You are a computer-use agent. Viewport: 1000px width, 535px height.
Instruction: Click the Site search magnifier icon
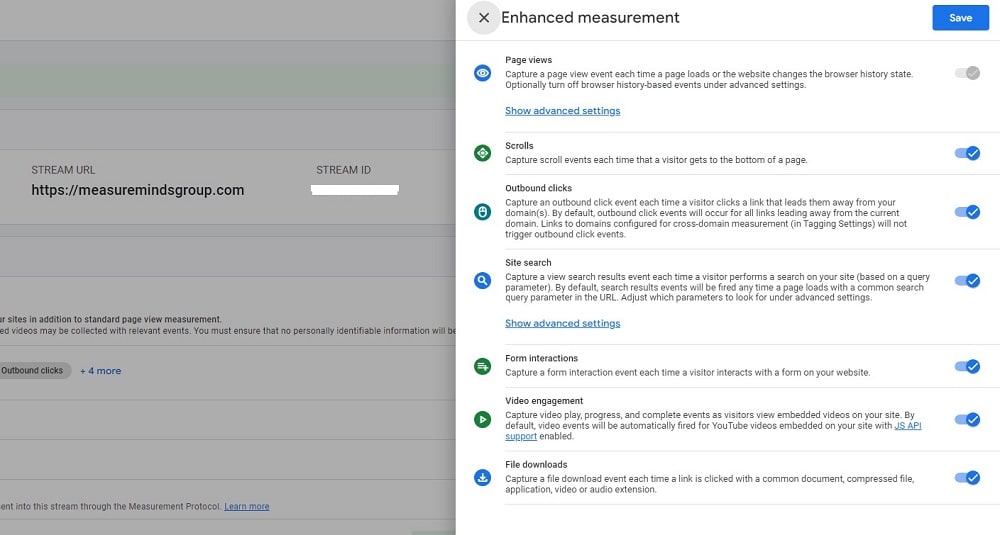point(483,280)
